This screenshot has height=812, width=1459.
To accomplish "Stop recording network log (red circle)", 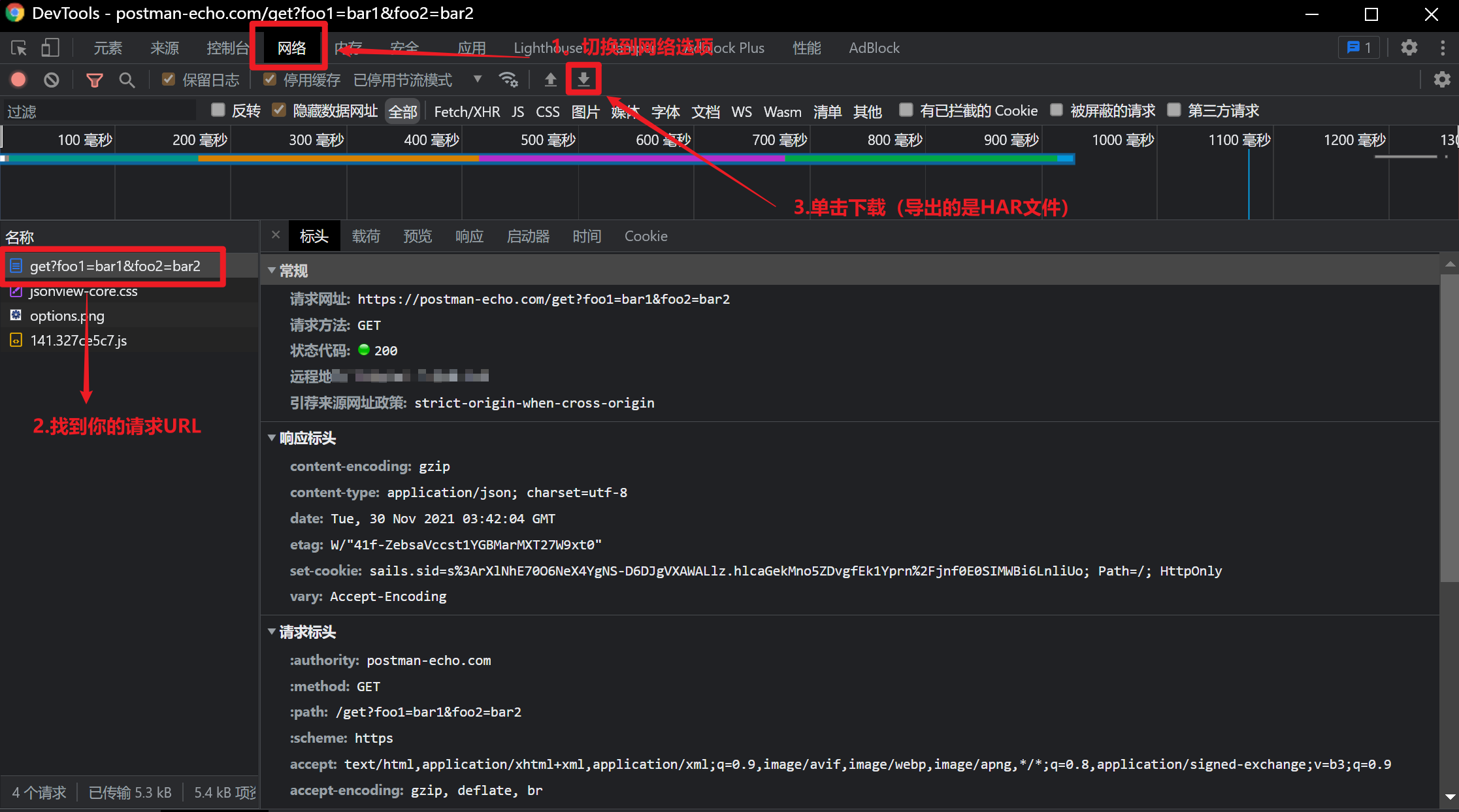I will [x=18, y=80].
